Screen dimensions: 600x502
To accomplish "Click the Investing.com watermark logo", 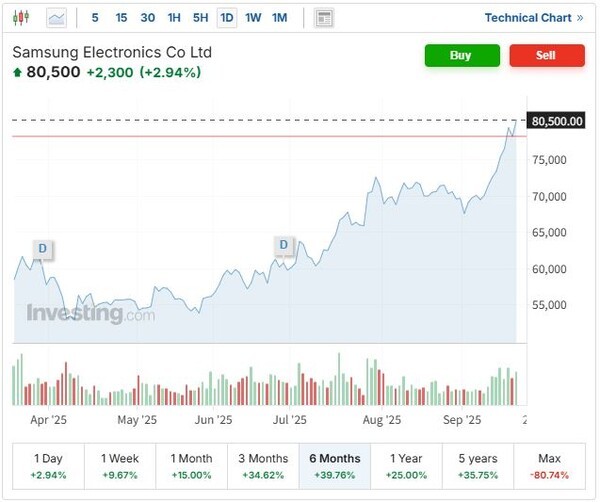I will 90,314.
